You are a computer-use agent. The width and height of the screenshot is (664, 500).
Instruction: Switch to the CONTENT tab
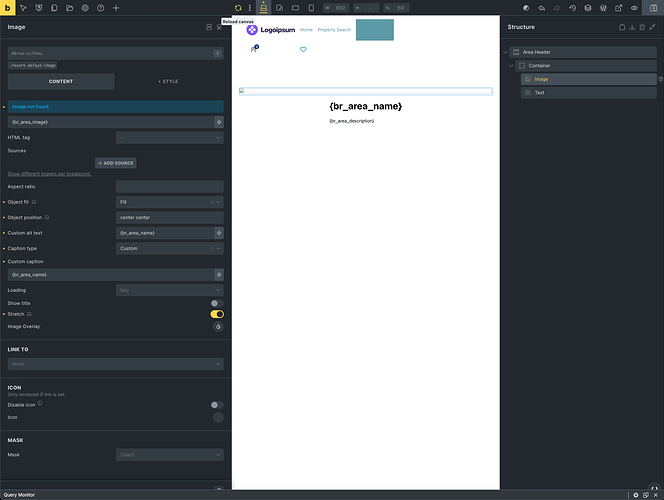coord(61,81)
